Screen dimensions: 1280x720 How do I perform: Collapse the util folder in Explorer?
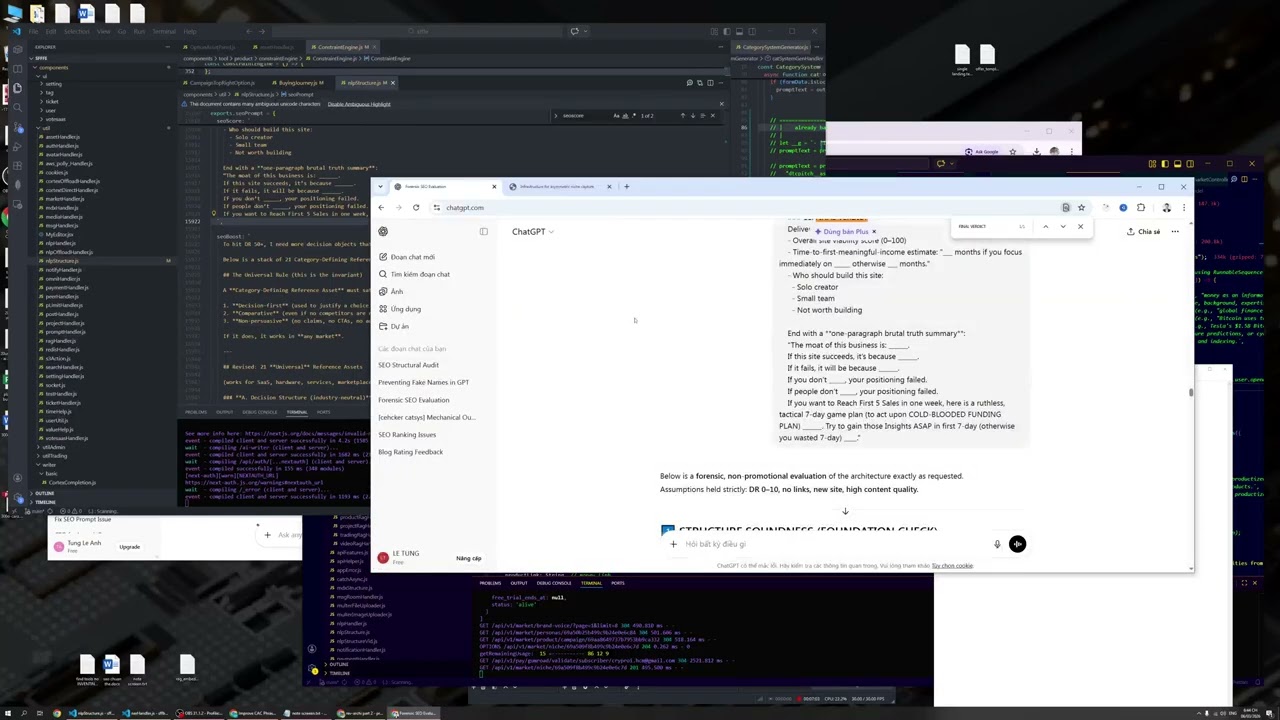(46, 128)
